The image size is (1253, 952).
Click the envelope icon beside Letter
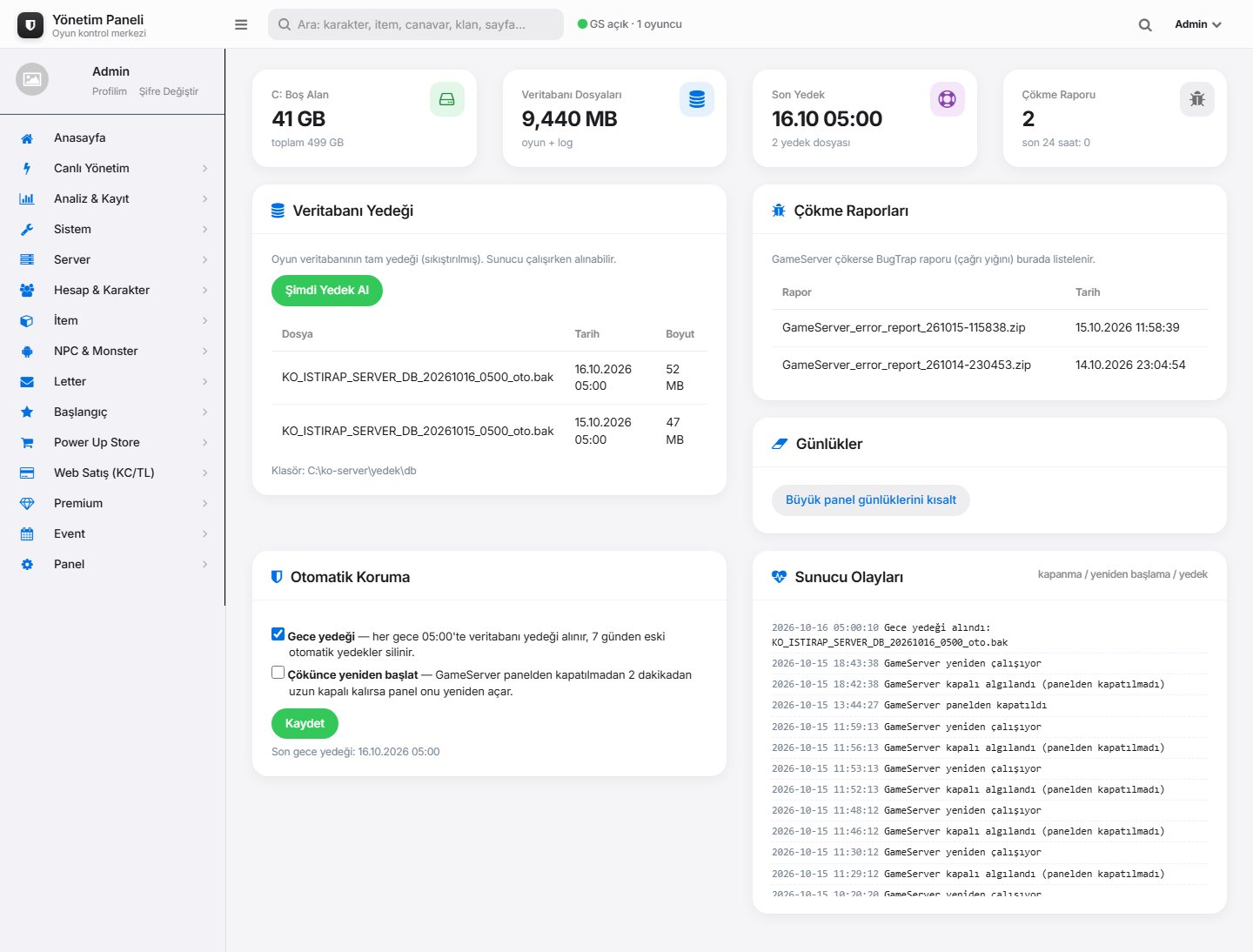tap(27, 382)
